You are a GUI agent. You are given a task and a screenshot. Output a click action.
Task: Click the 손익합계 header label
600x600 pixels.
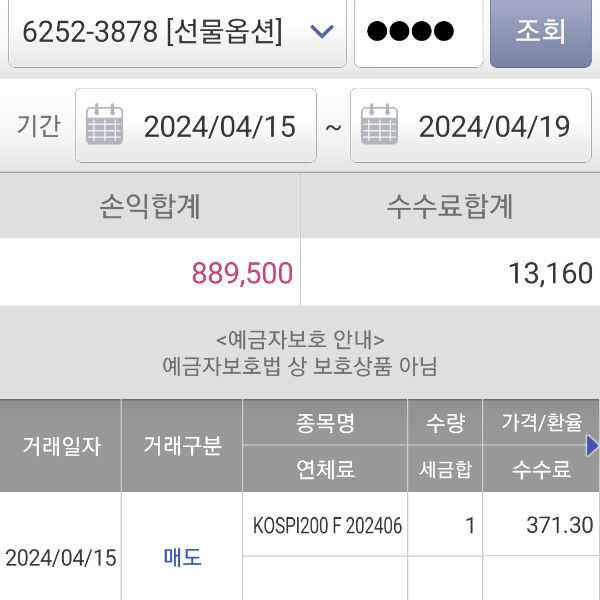(150, 206)
